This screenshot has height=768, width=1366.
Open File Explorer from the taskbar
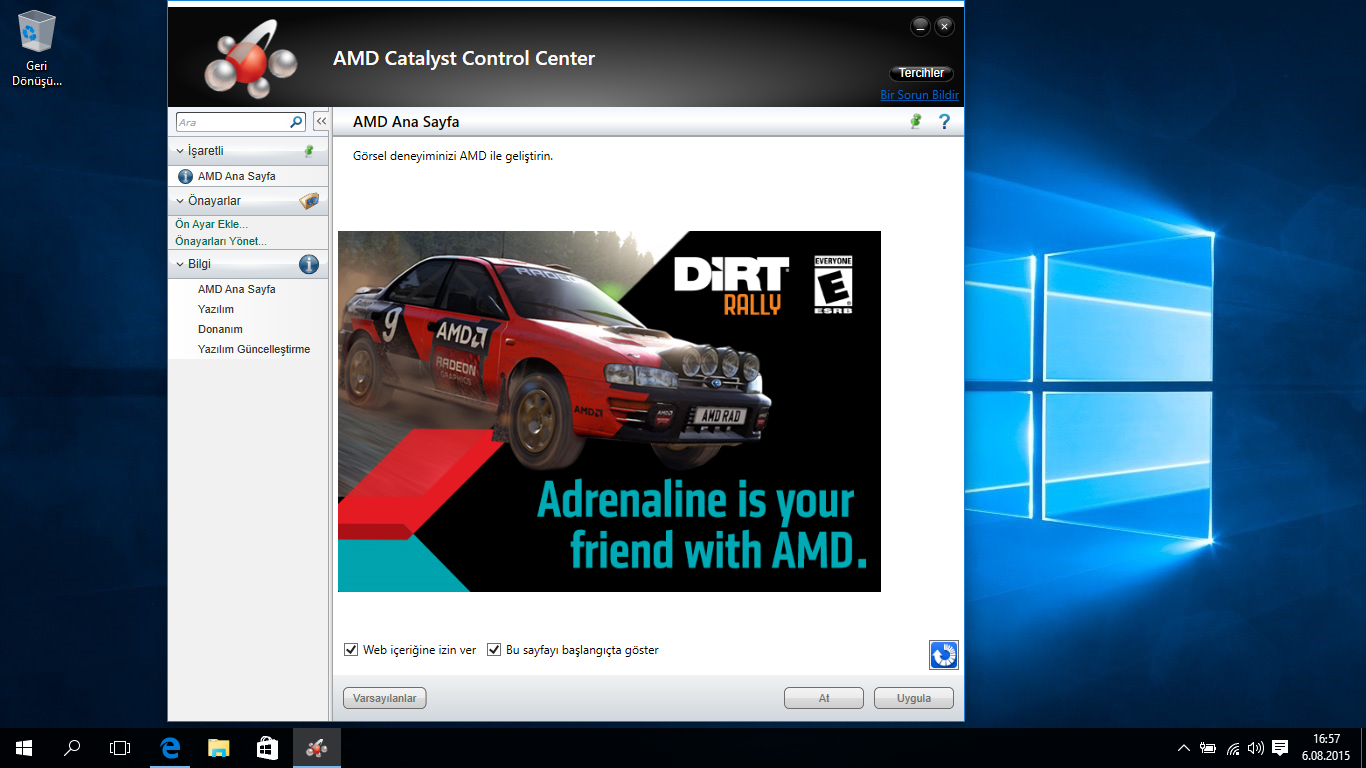point(219,748)
